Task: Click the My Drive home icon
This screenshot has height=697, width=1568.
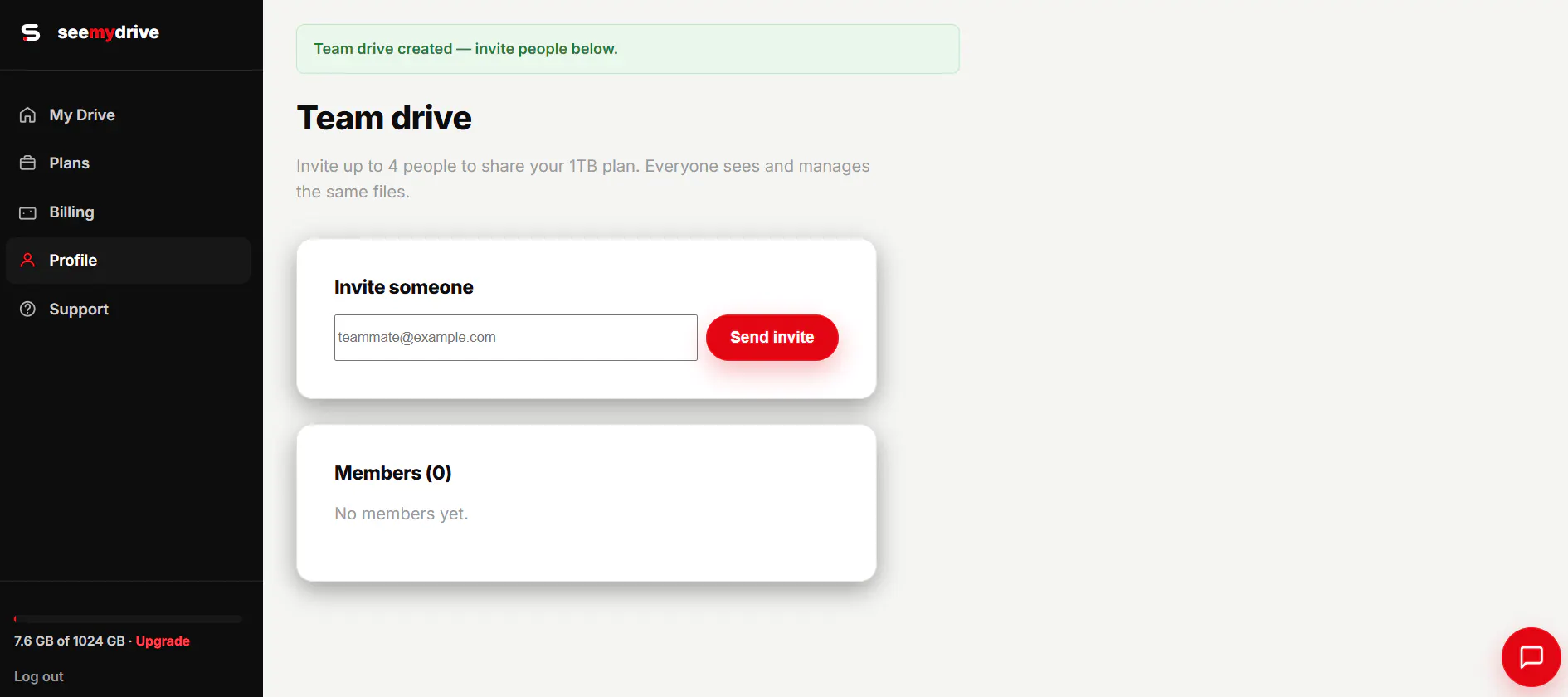Action: pyautogui.click(x=27, y=115)
